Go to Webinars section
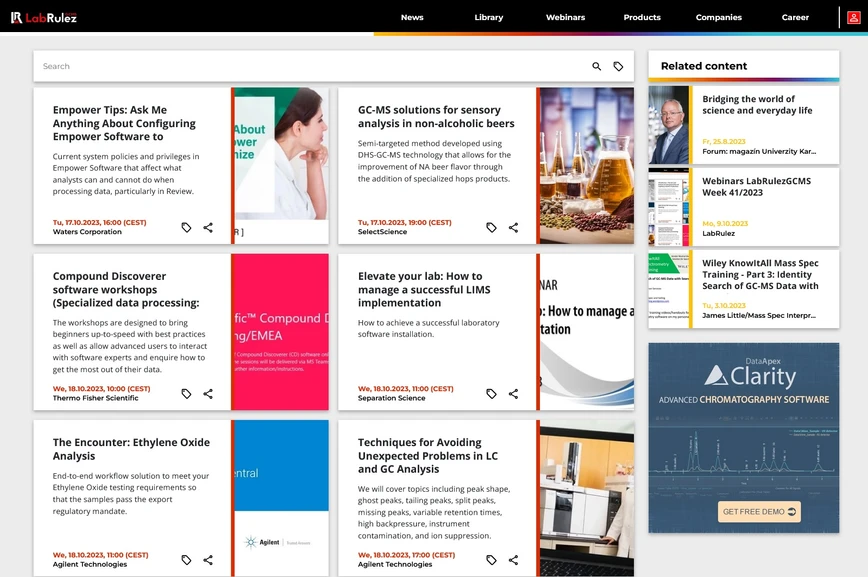The height and width of the screenshot is (577, 868). [565, 17]
